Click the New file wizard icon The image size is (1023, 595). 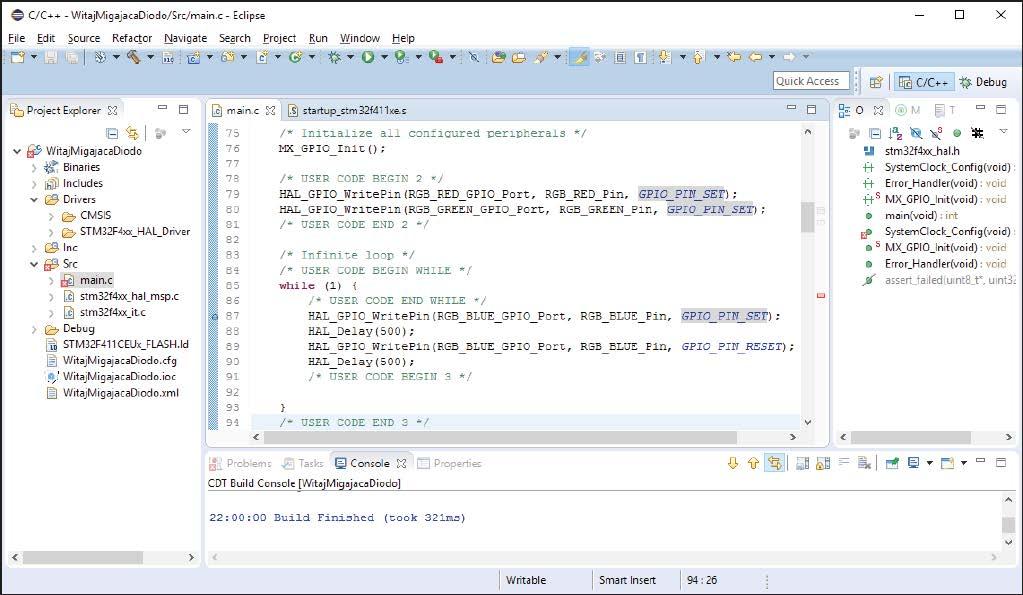point(18,57)
